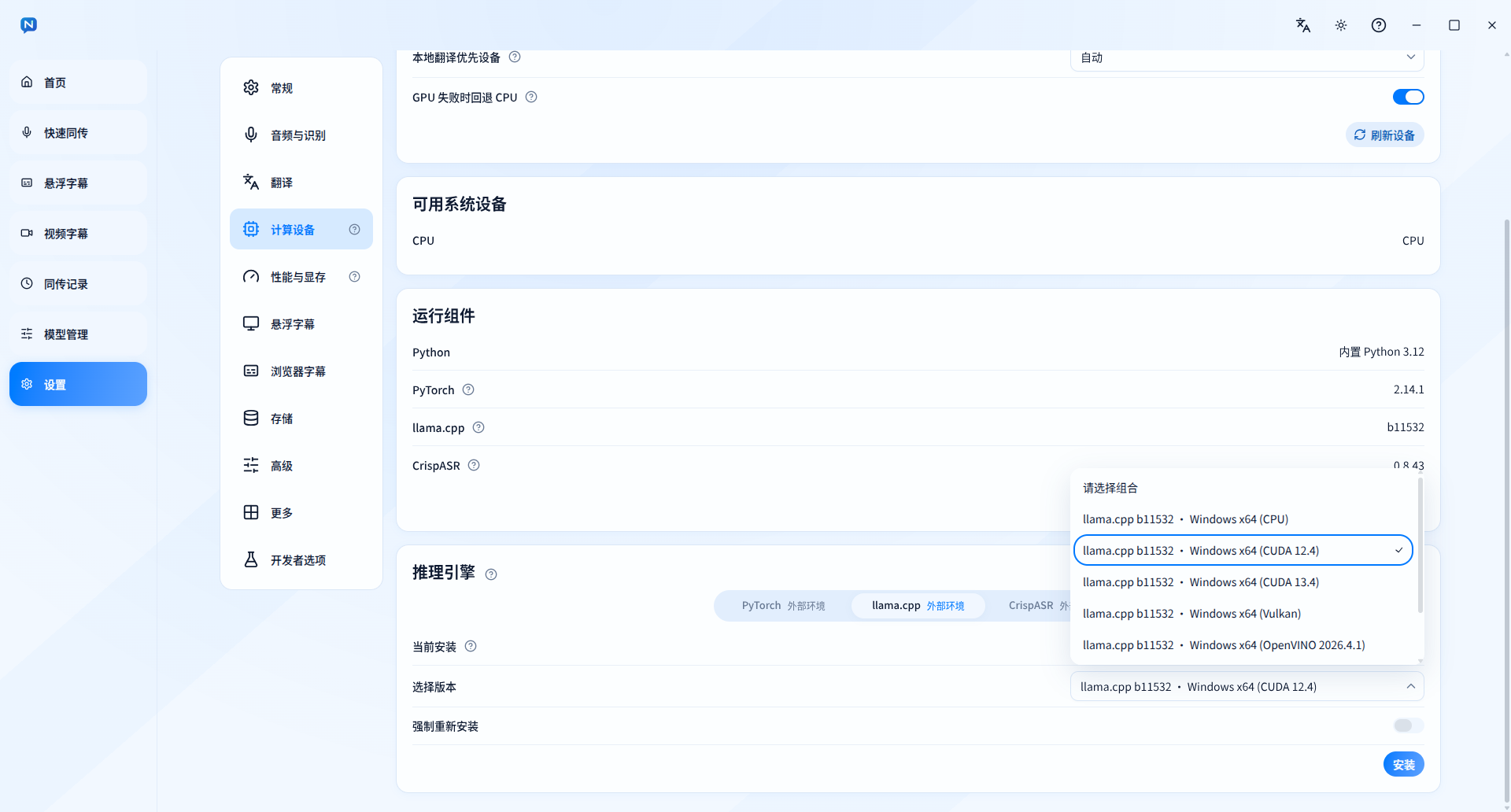Switch to CrispASR engine tab
Screen dimensions: 1511x812
(1031, 606)
